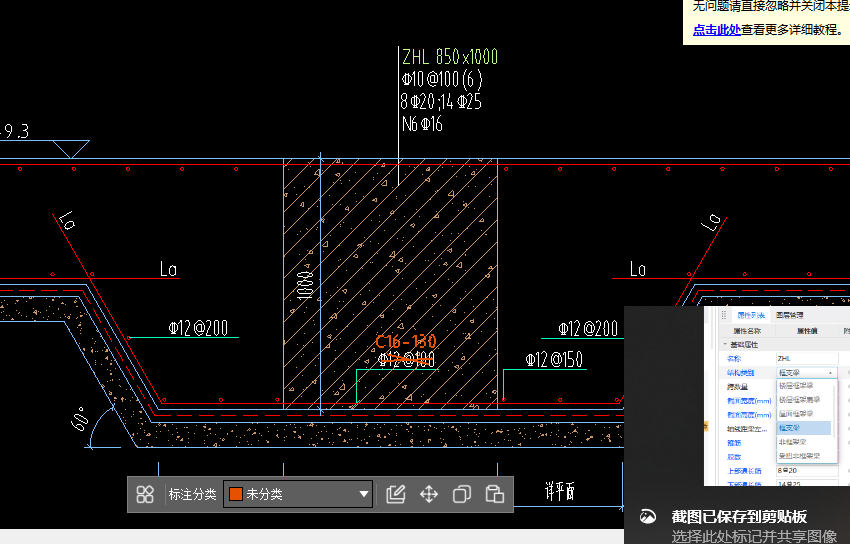Image resolution: width=850 pixels, height=544 pixels.
Task: Open the 标注分类 未分类 dropdown
Action: pos(298,494)
